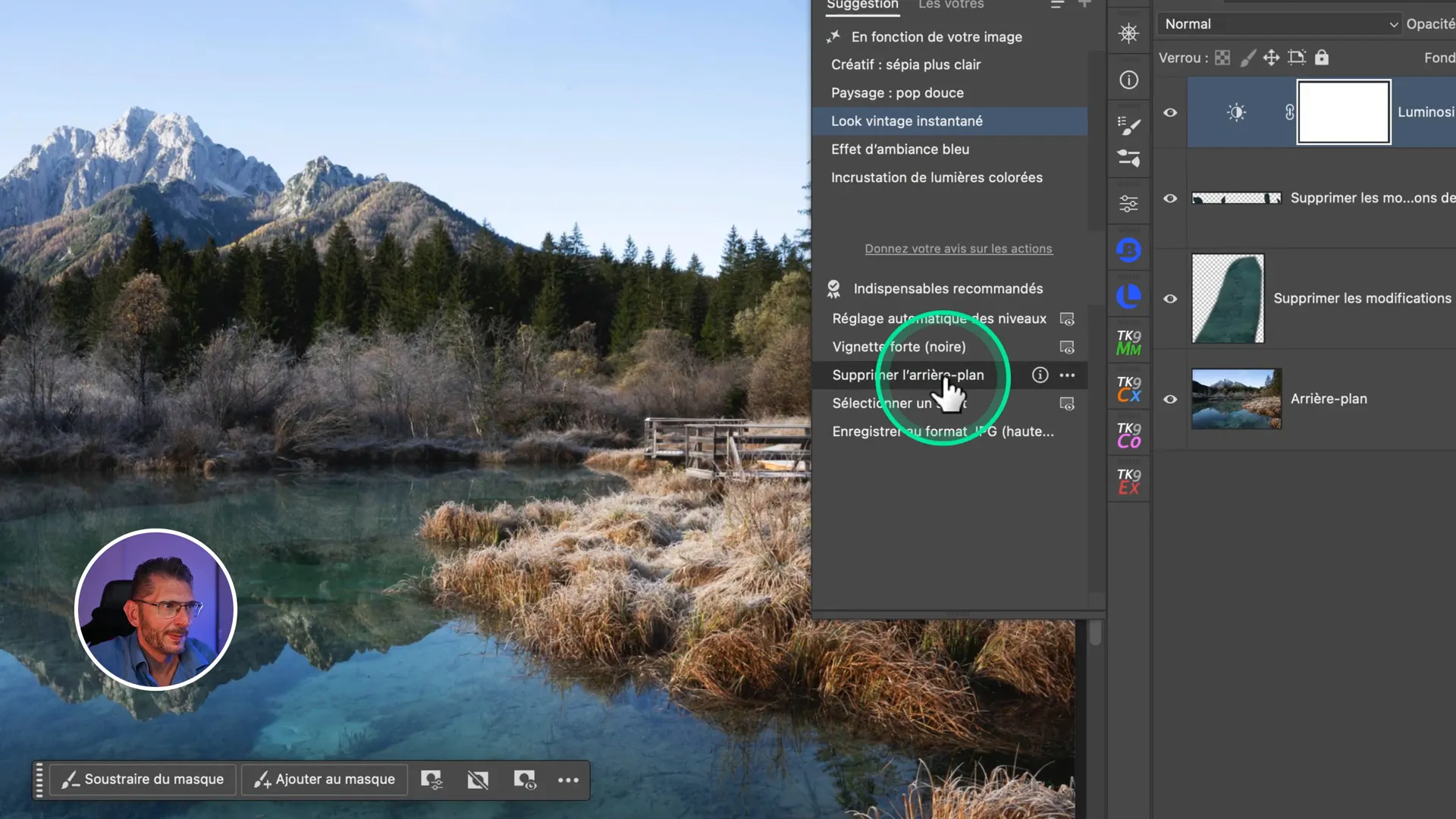Select the Arrière-plan layer name
This screenshot has width=1456, height=819.
(x=1329, y=399)
